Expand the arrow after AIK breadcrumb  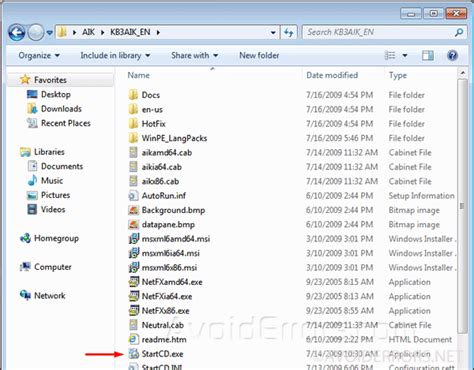click(103, 32)
